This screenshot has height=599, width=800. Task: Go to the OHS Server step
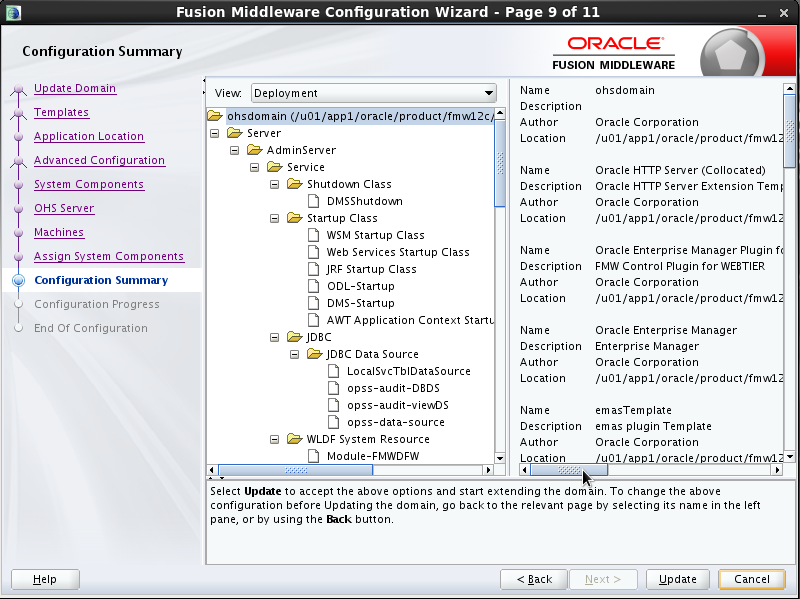click(64, 208)
